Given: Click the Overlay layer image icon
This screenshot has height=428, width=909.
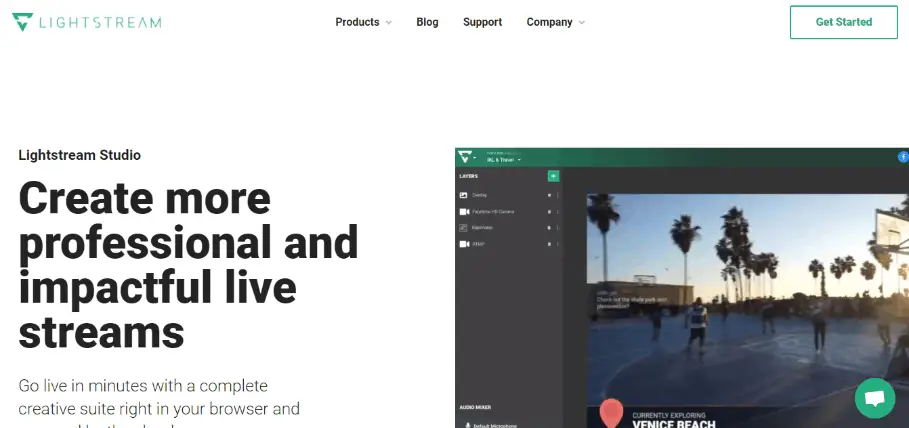Looking at the screenshot, I should click(x=464, y=195).
